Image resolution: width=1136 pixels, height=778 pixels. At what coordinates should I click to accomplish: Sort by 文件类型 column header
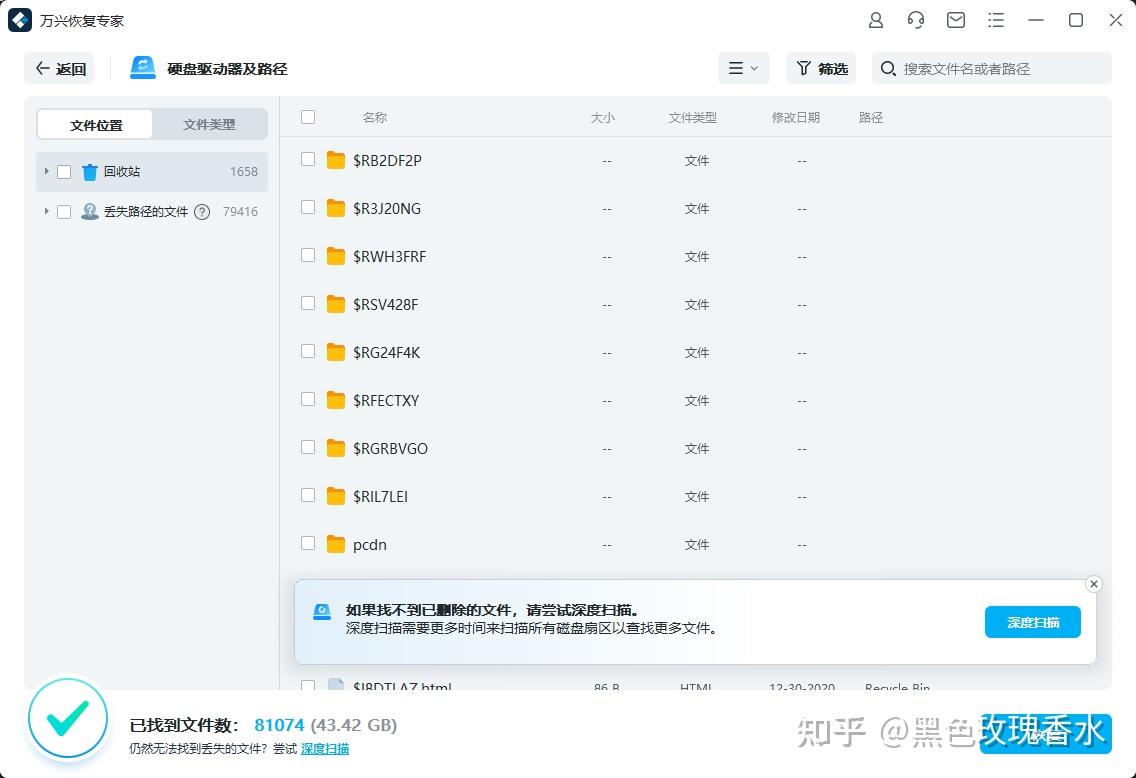click(693, 117)
